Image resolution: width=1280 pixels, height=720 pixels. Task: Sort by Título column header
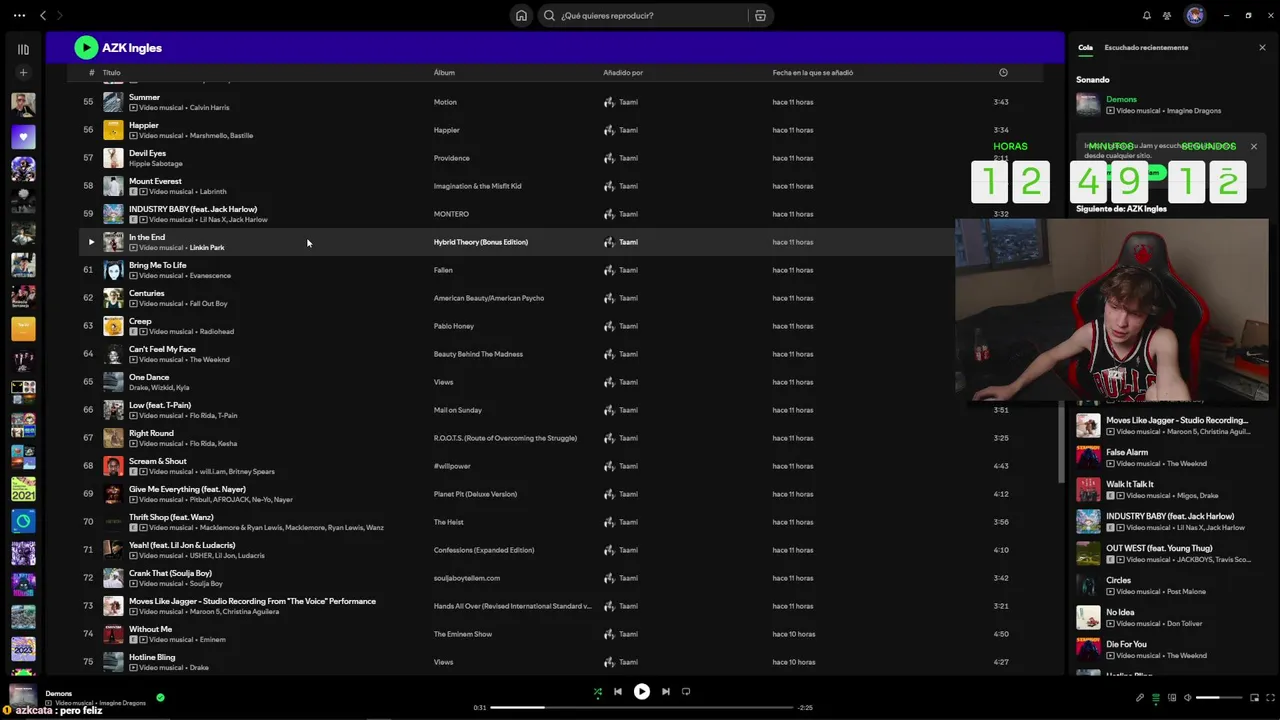pyautogui.click(x=111, y=72)
